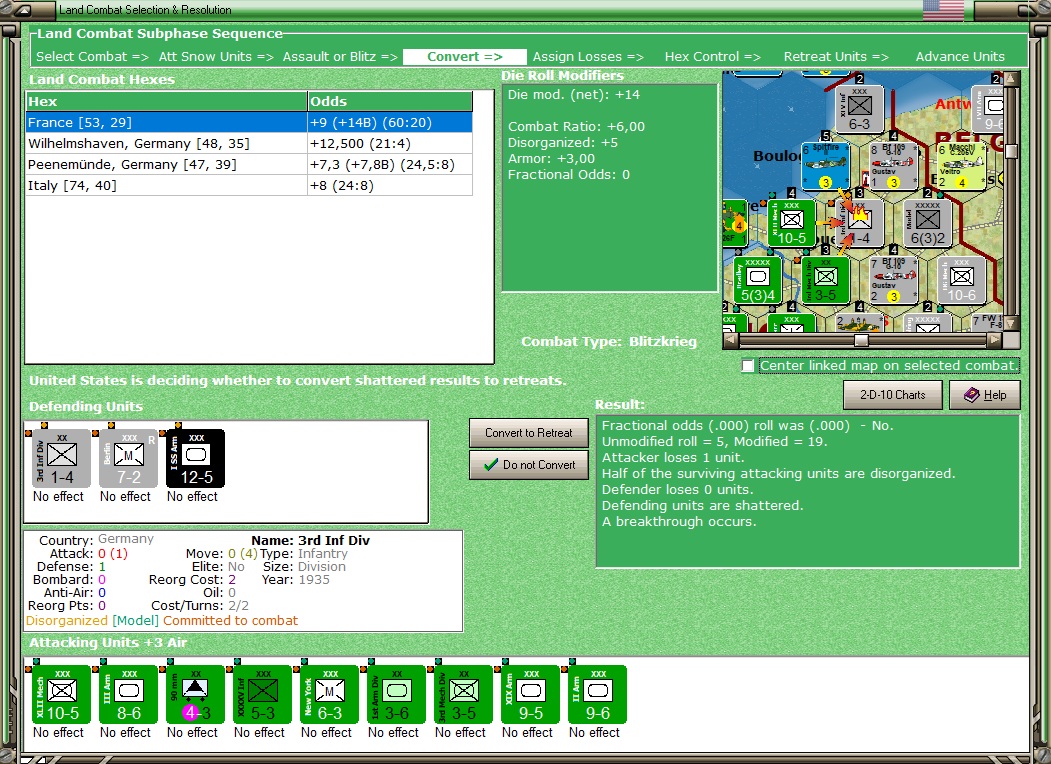
Task: Select the XIX Arm 9-5 attacking unit
Action: click(531, 694)
